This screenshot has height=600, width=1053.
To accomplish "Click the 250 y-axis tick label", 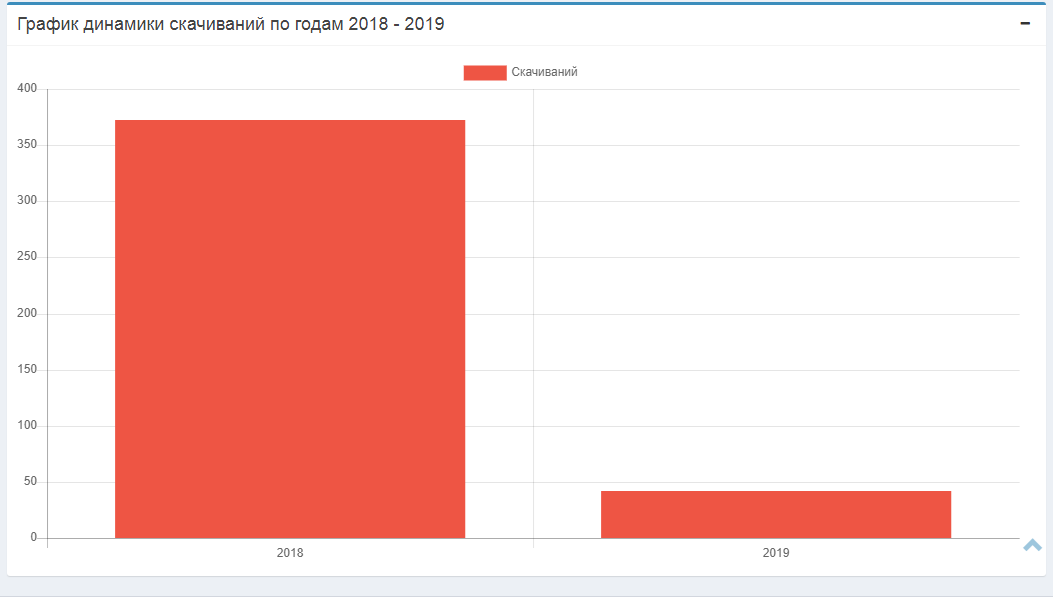I will (x=27, y=257).
